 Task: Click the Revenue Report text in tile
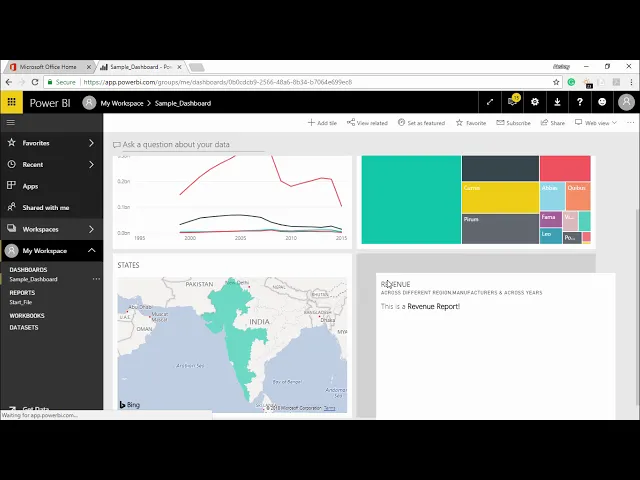[x=433, y=306]
